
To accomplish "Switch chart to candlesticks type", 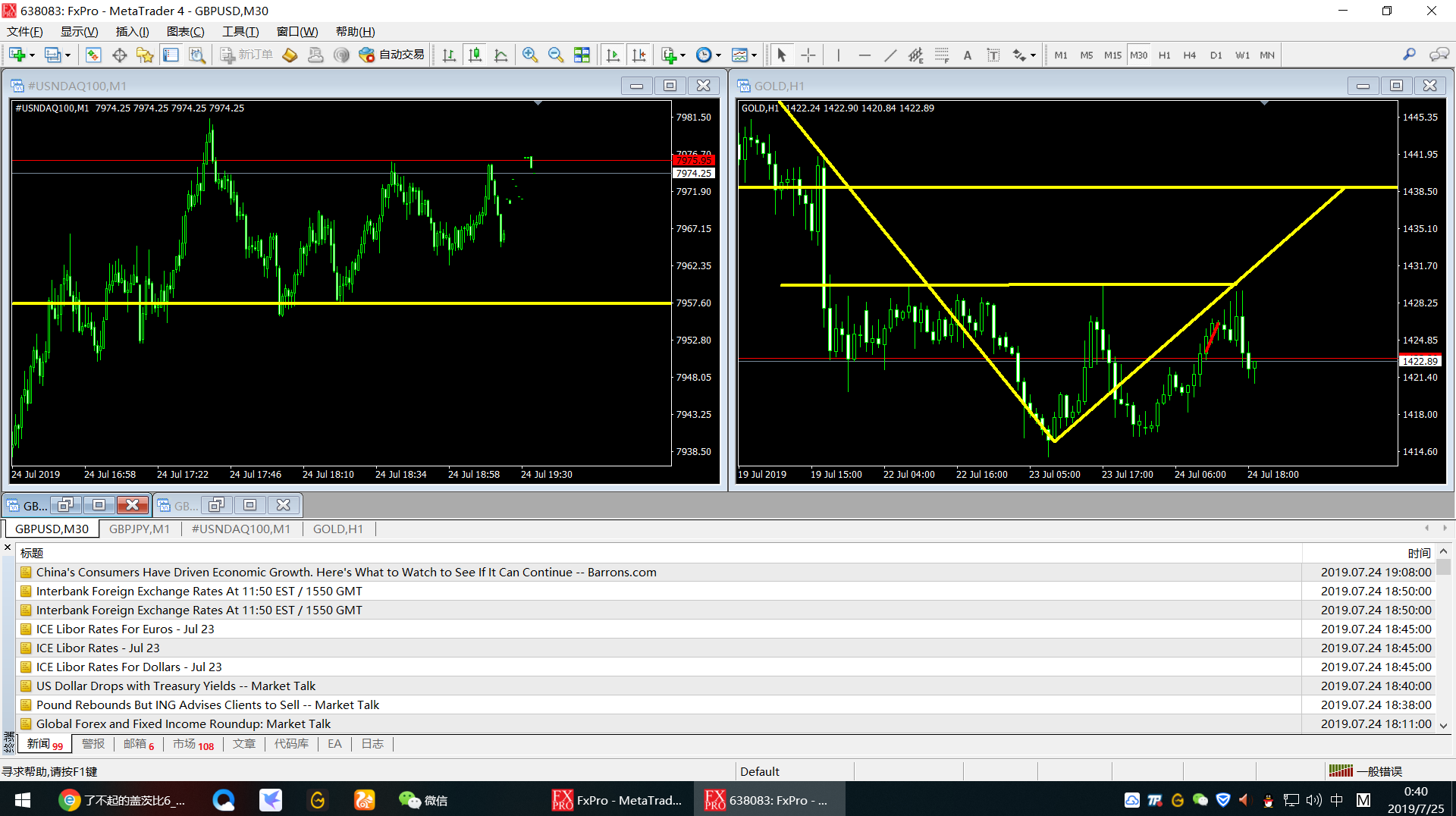I will pyautogui.click(x=475, y=55).
